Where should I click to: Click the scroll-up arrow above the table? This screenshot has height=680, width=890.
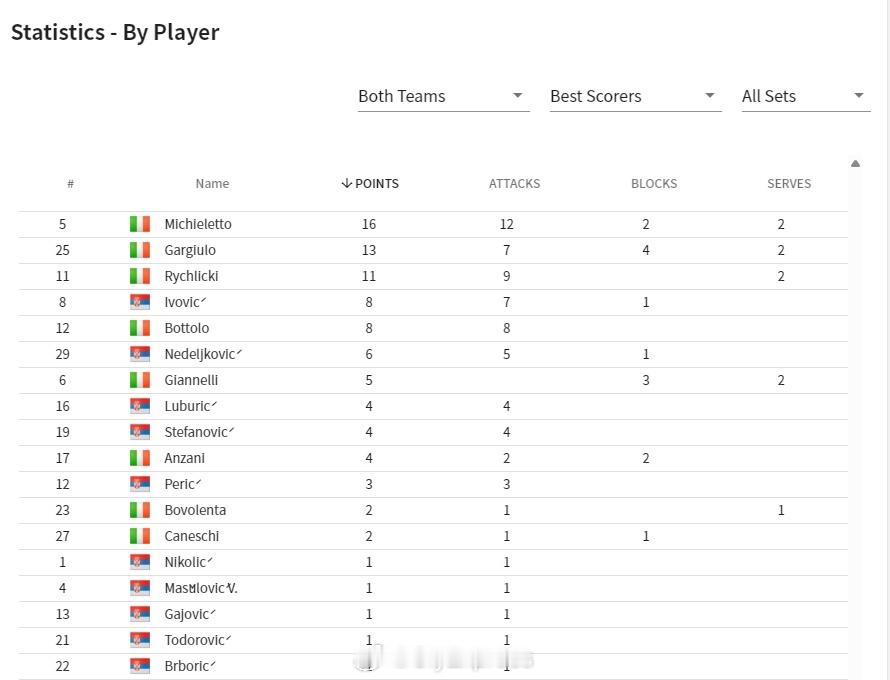point(855,163)
